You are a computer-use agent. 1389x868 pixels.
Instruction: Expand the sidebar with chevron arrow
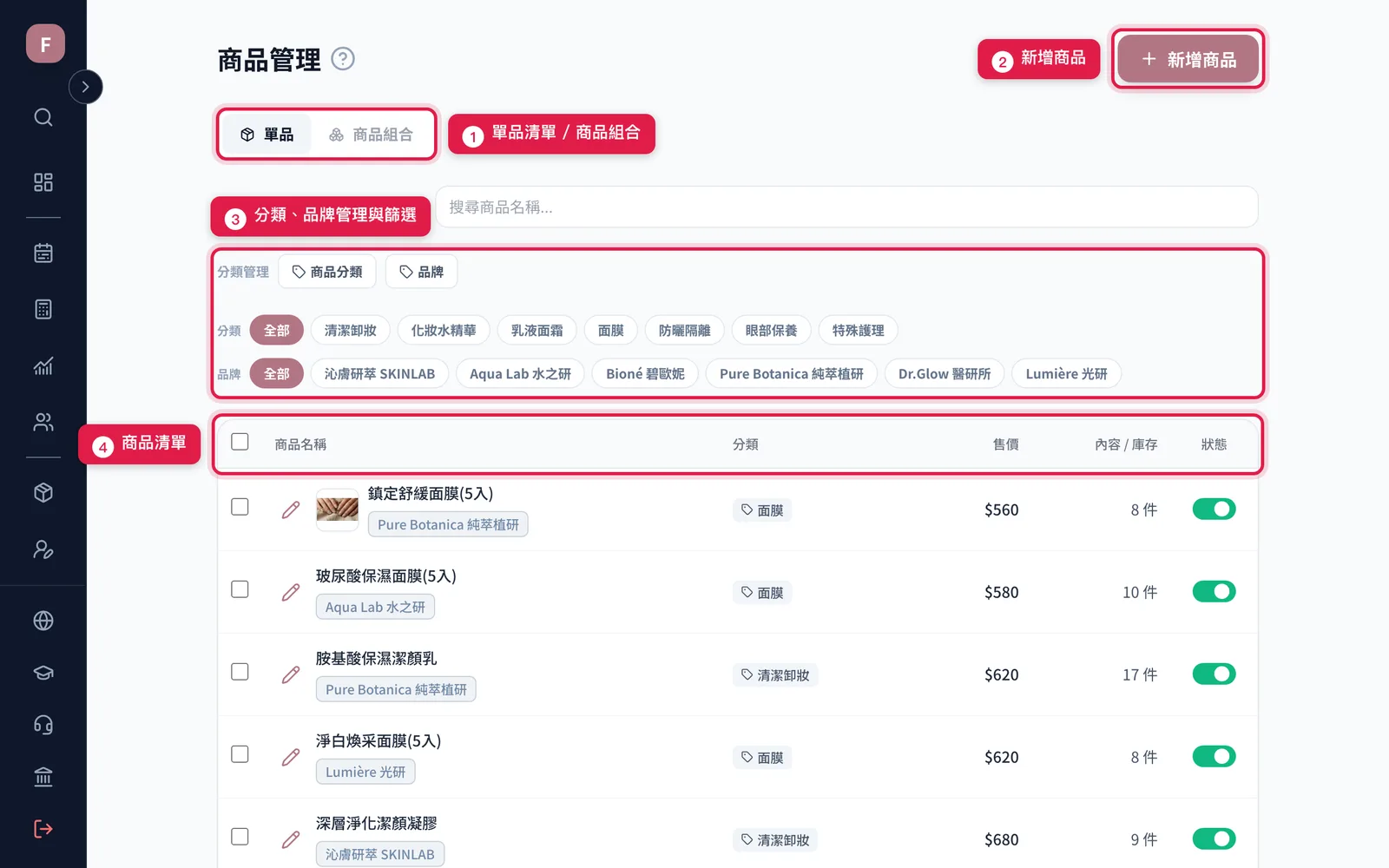(x=85, y=87)
